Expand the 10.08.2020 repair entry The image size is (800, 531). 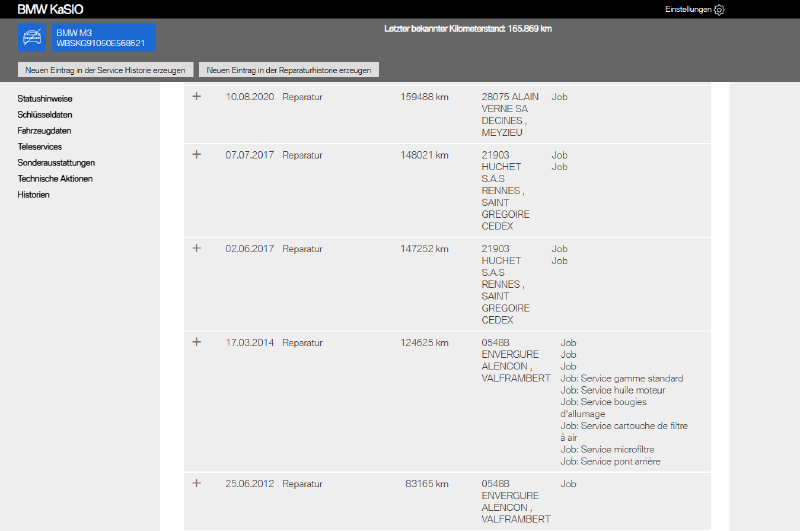[x=196, y=96]
